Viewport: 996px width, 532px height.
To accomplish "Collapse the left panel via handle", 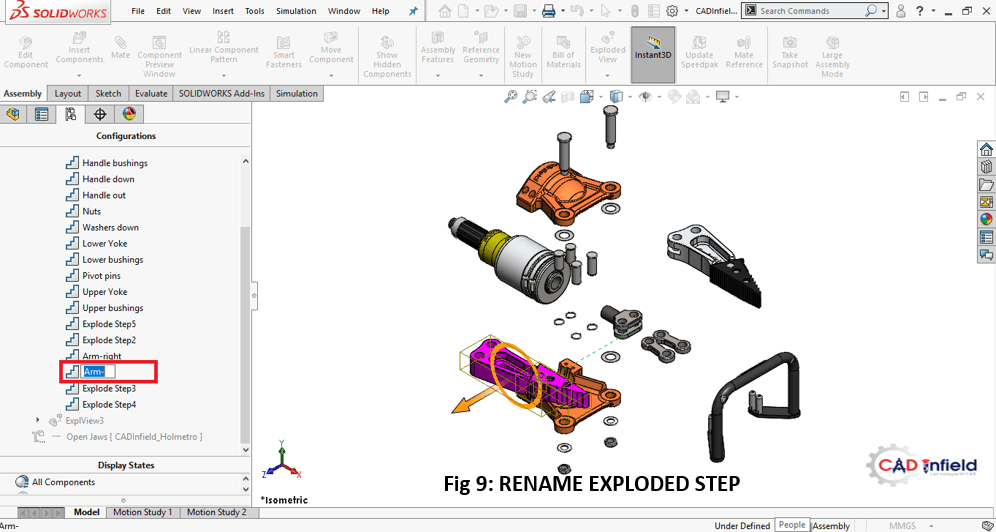I will pos(255,296).
